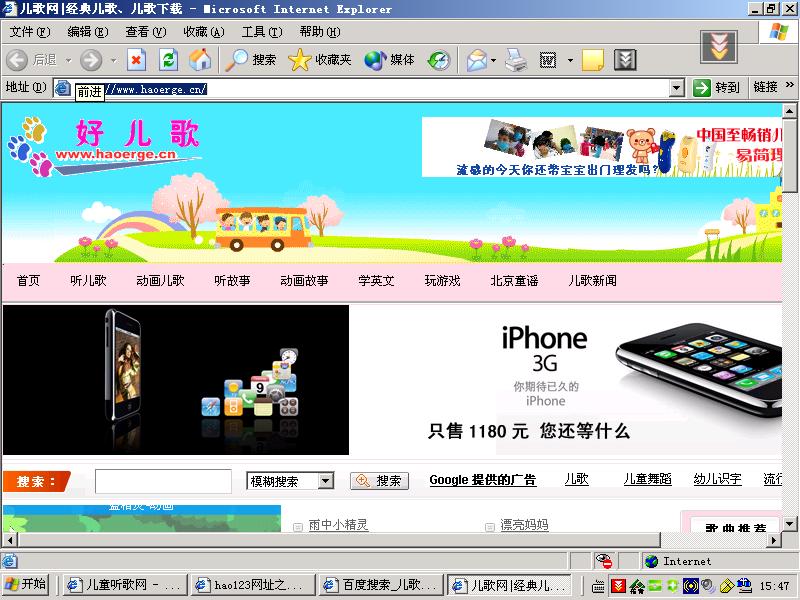This screenshot has height=600, width=800.
Task: Open the 儿歌新闻 nav tab
Action: click(x=592, y=281)
